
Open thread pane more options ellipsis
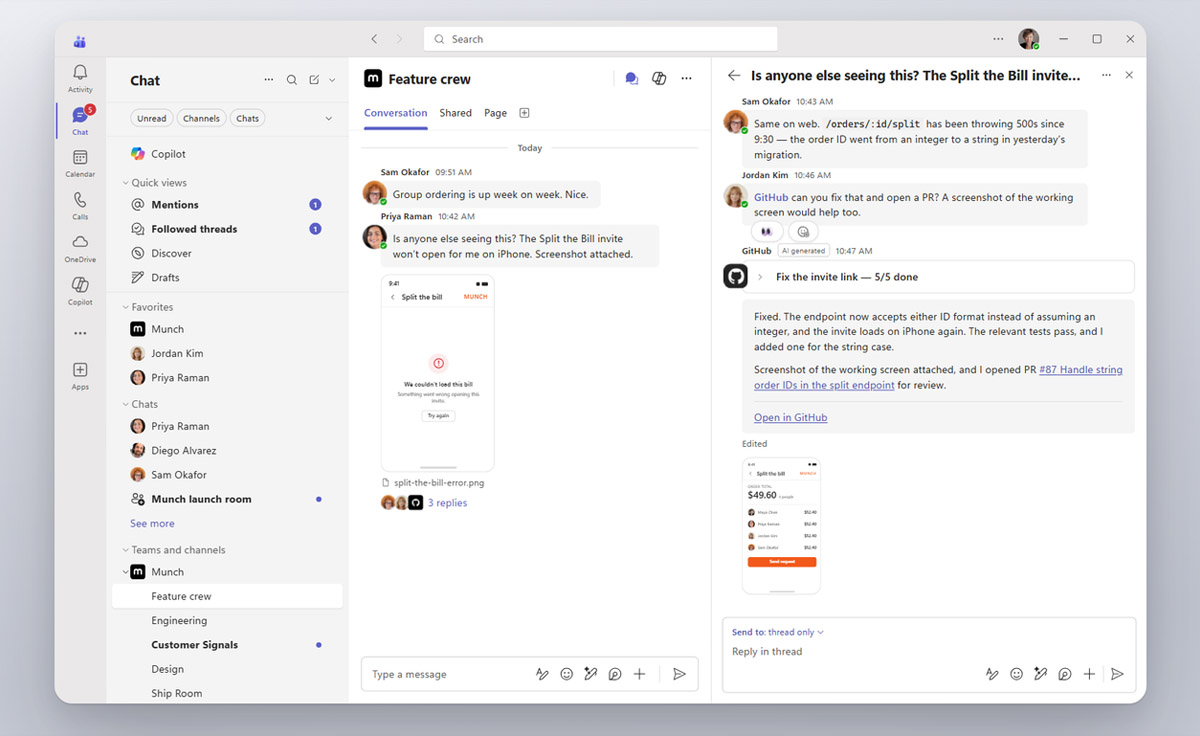(x=1106, y=75)
